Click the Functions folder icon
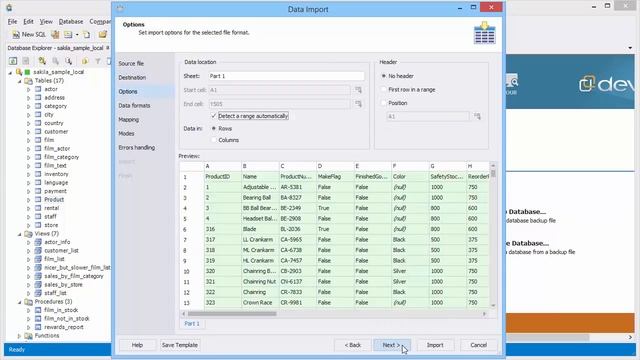Image resolution: width=640 pixels, height=360 pixels. (29, 336)
